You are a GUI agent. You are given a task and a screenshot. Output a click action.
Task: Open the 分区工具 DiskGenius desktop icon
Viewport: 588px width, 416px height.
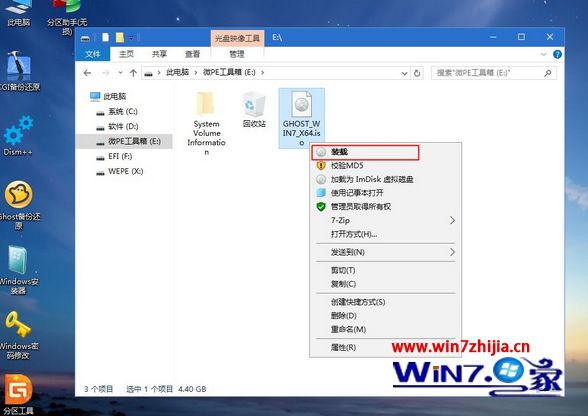pos(18,394)
